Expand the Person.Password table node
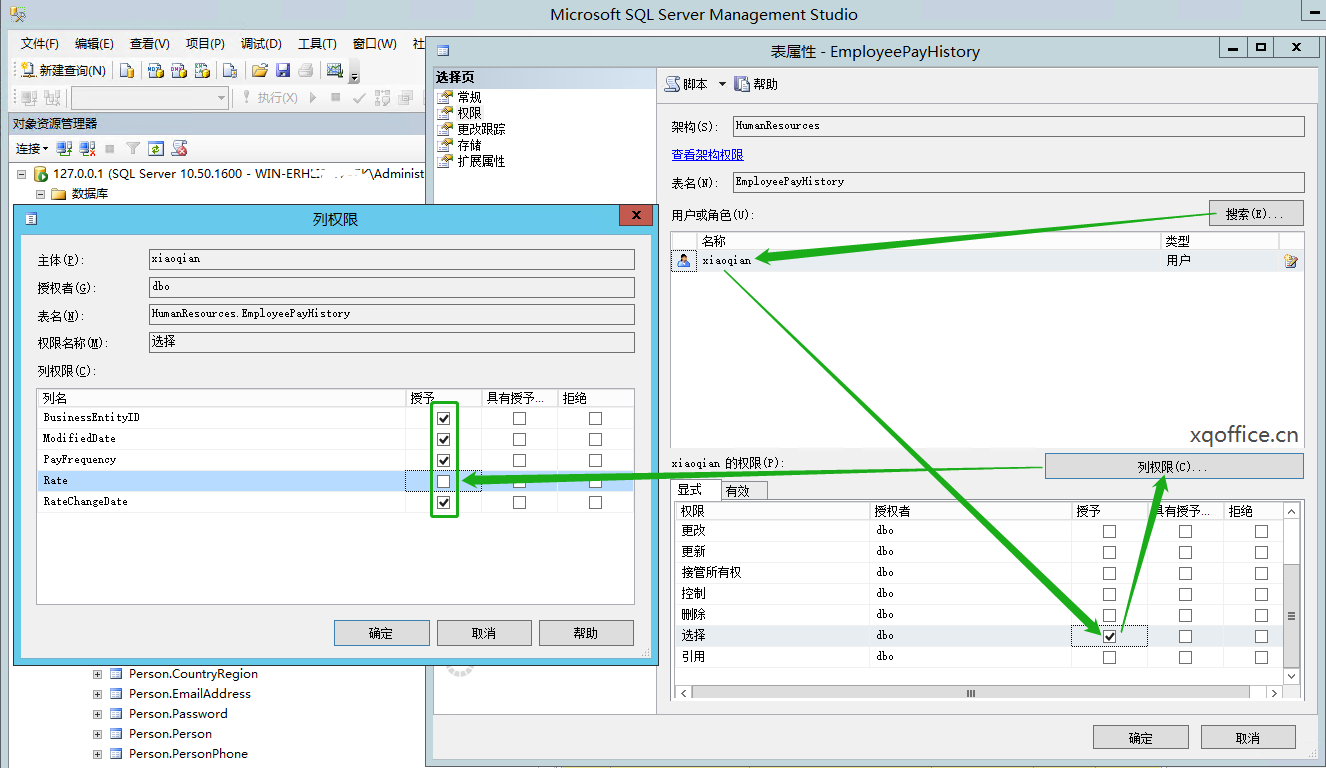 pyautogui.click(x=97, y=714)
